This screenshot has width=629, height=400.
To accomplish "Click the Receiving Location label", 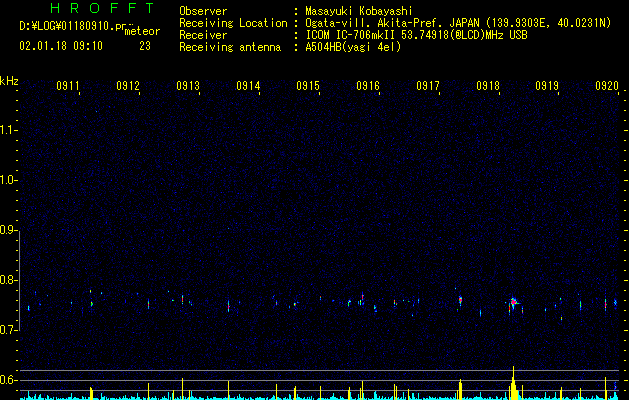I will (233, 23).
